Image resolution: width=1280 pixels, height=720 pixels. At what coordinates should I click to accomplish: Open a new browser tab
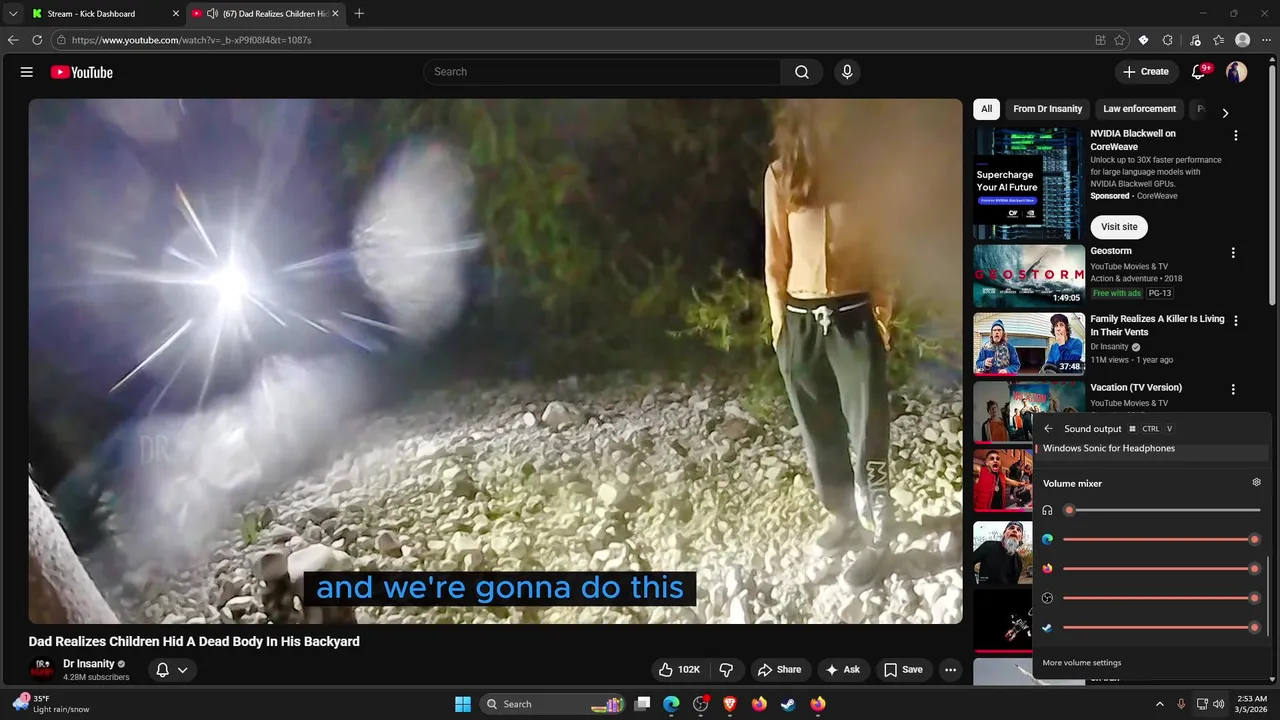[359, 14]
